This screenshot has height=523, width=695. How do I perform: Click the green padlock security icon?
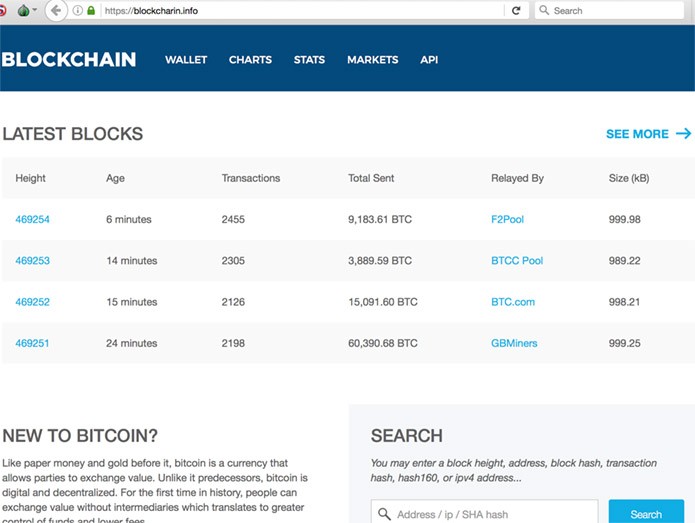coord(91,11)
